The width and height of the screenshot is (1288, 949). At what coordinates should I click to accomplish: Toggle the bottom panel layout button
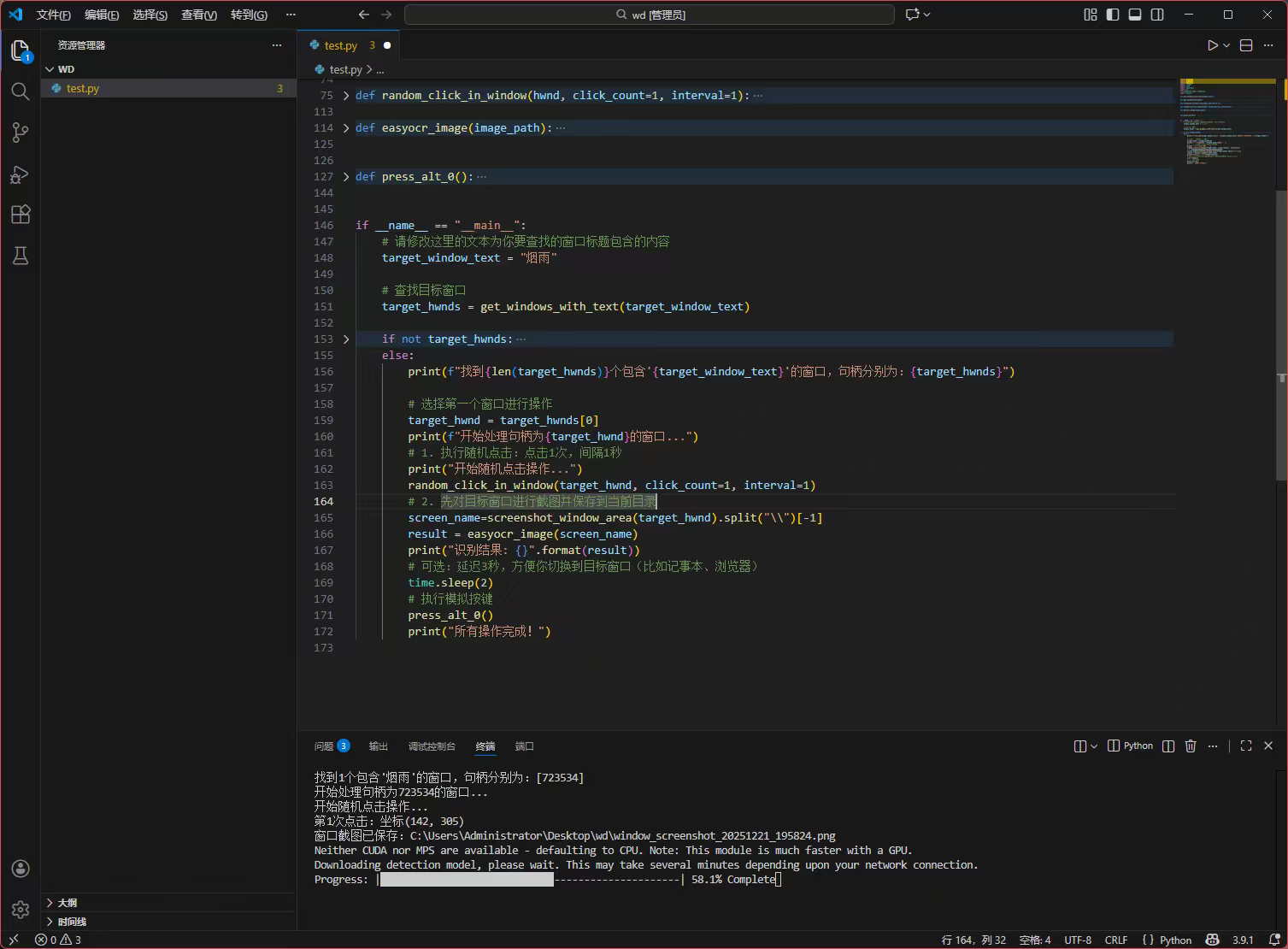click(1135, 15)
